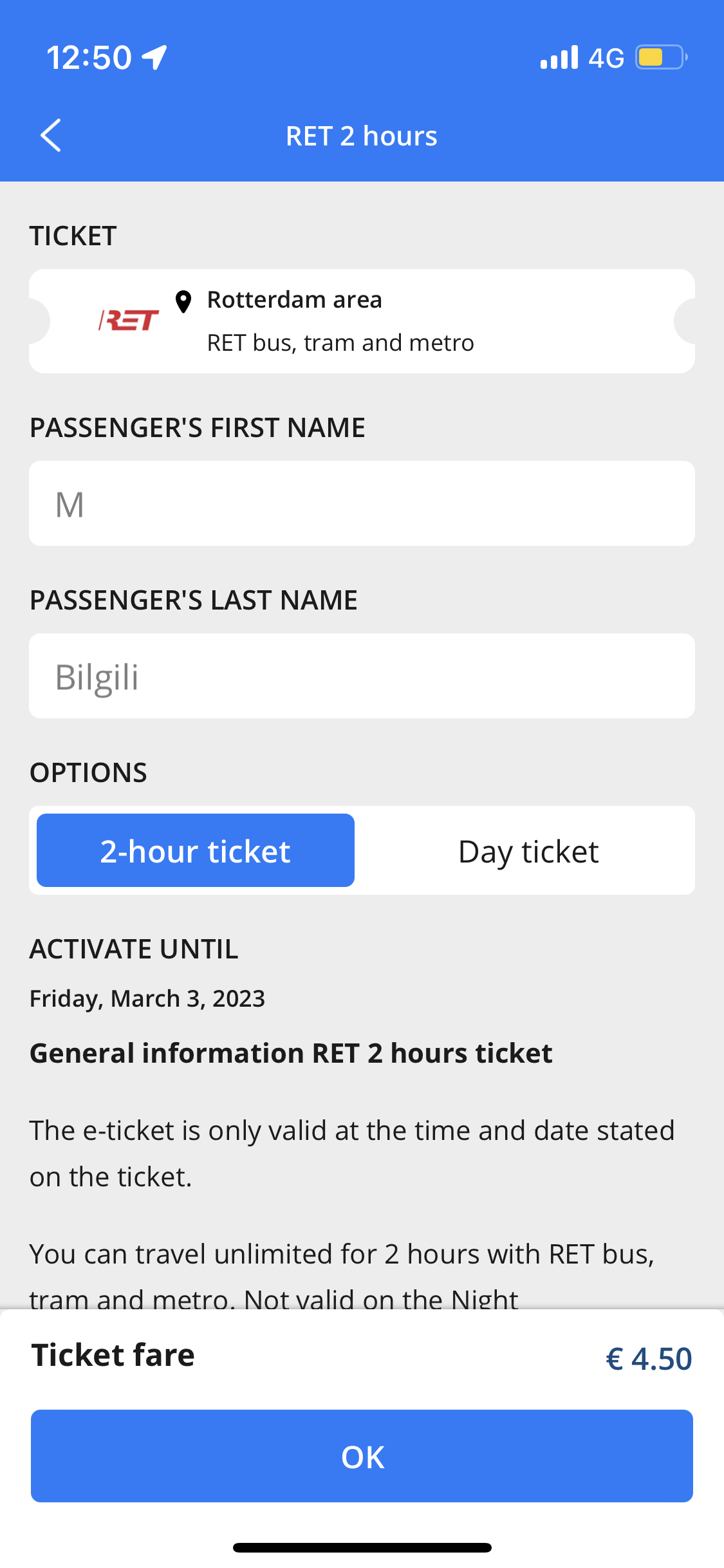Tap the home indicator bar at bottom

tap(362, 1547)
